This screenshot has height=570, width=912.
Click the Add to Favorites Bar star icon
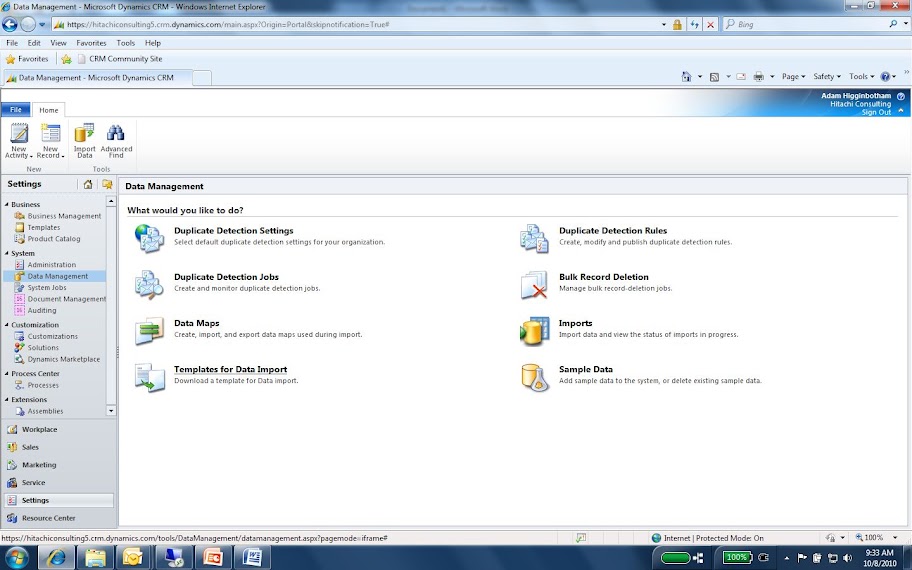coord(66,59)
